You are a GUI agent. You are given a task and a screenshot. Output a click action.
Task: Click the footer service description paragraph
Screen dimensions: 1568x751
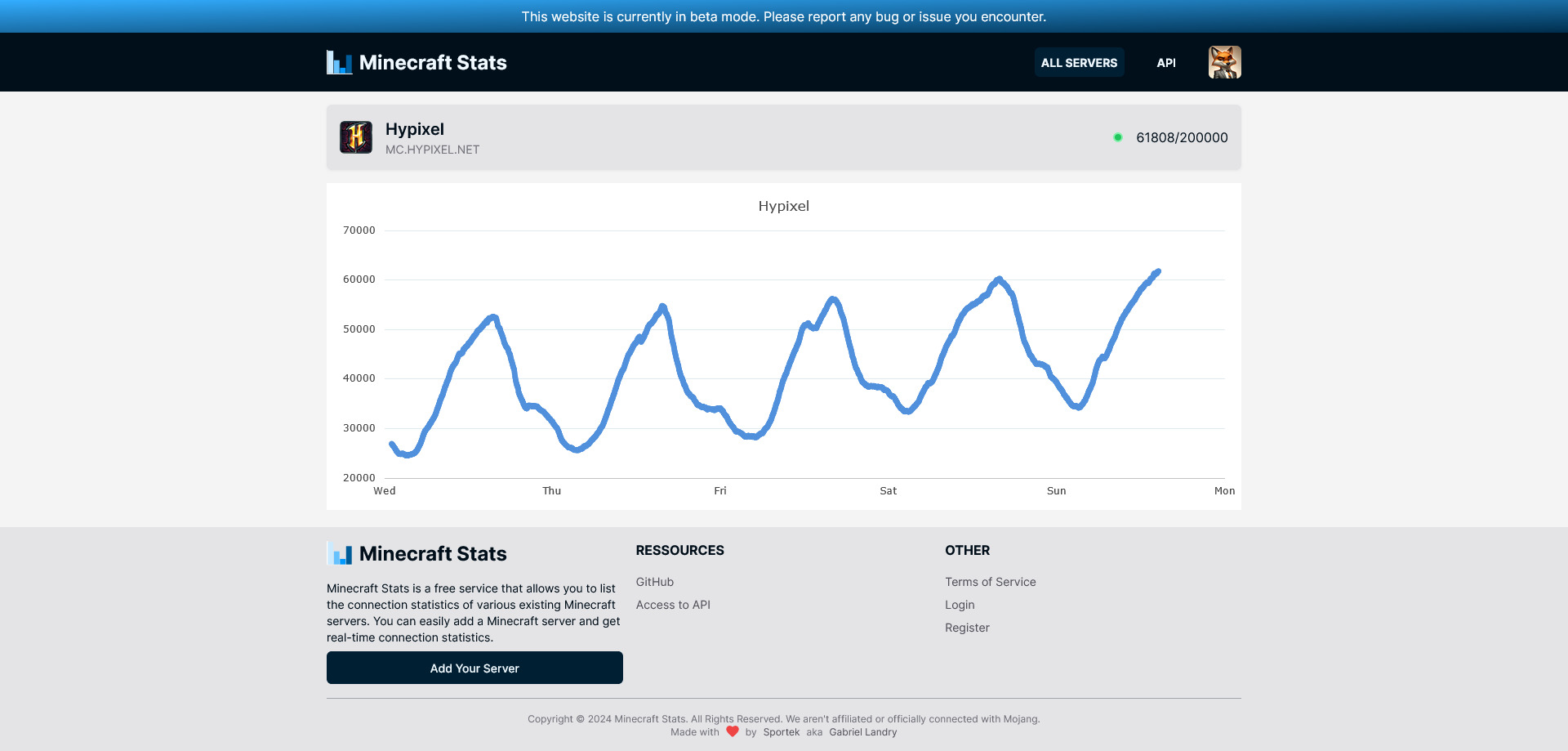point(474,613)
